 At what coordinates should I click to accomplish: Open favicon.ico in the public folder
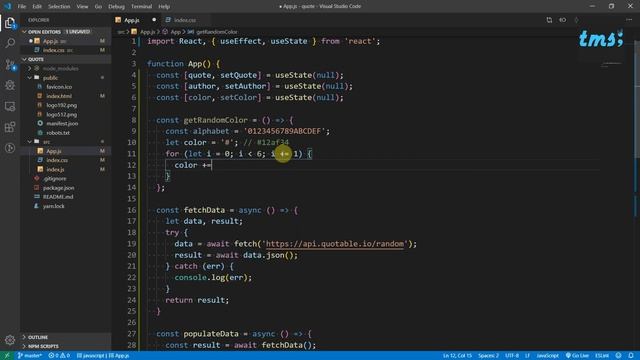click(x=59, y=87)
